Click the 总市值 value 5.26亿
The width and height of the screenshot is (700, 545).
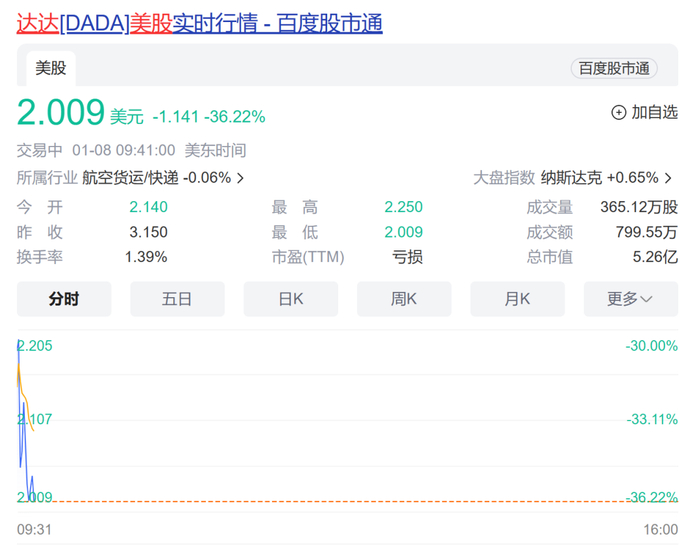655,257
